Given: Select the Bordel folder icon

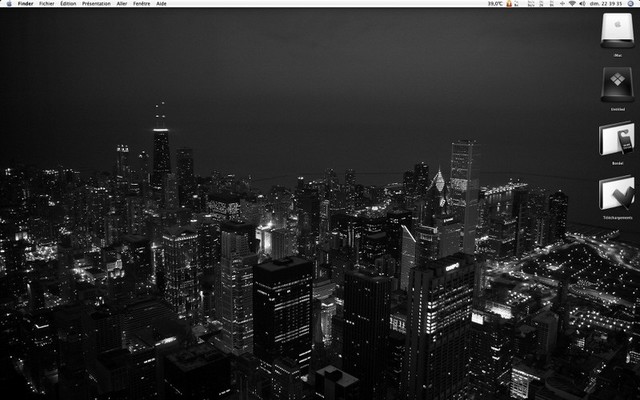Looking at the screenshot, I should pyautogui.click(x=617, y=138).
